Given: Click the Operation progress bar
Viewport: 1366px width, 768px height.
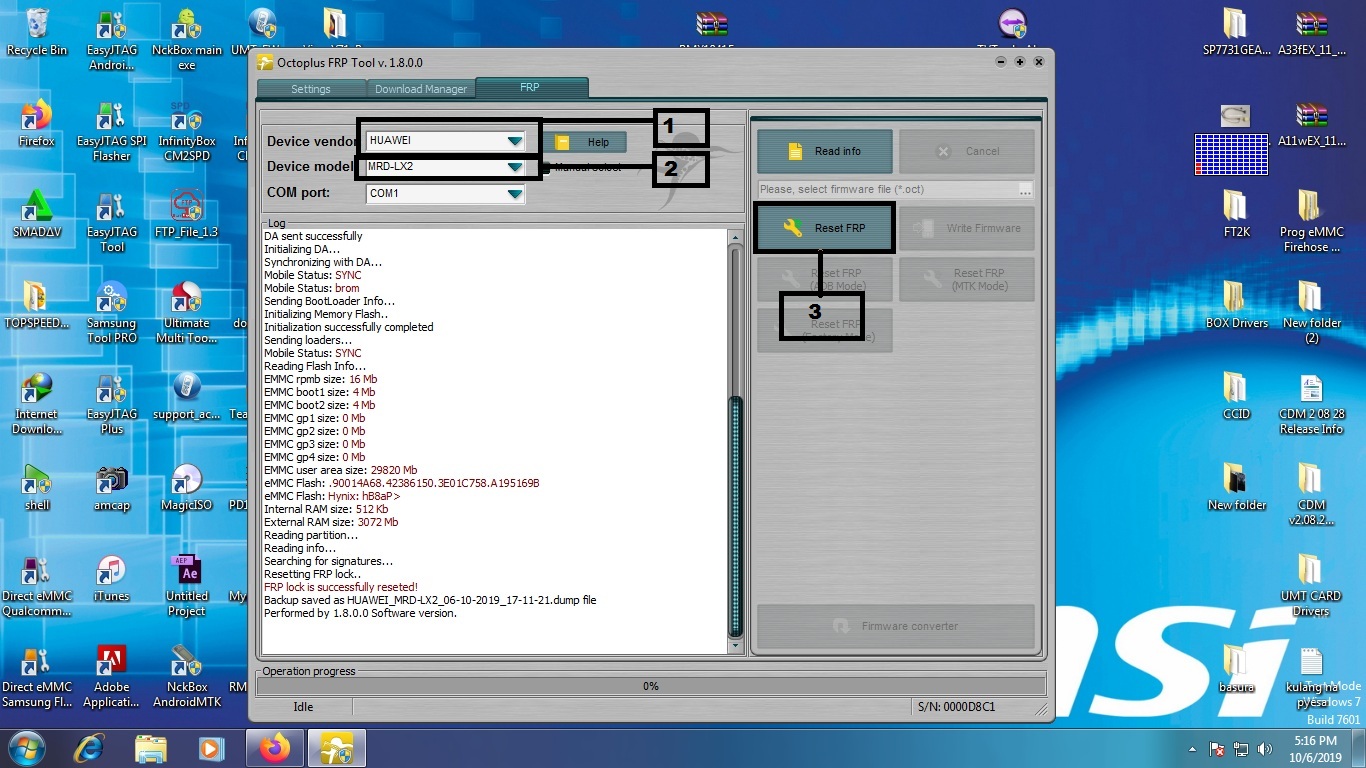Looking at the screenshot, I should pos(651,686).
